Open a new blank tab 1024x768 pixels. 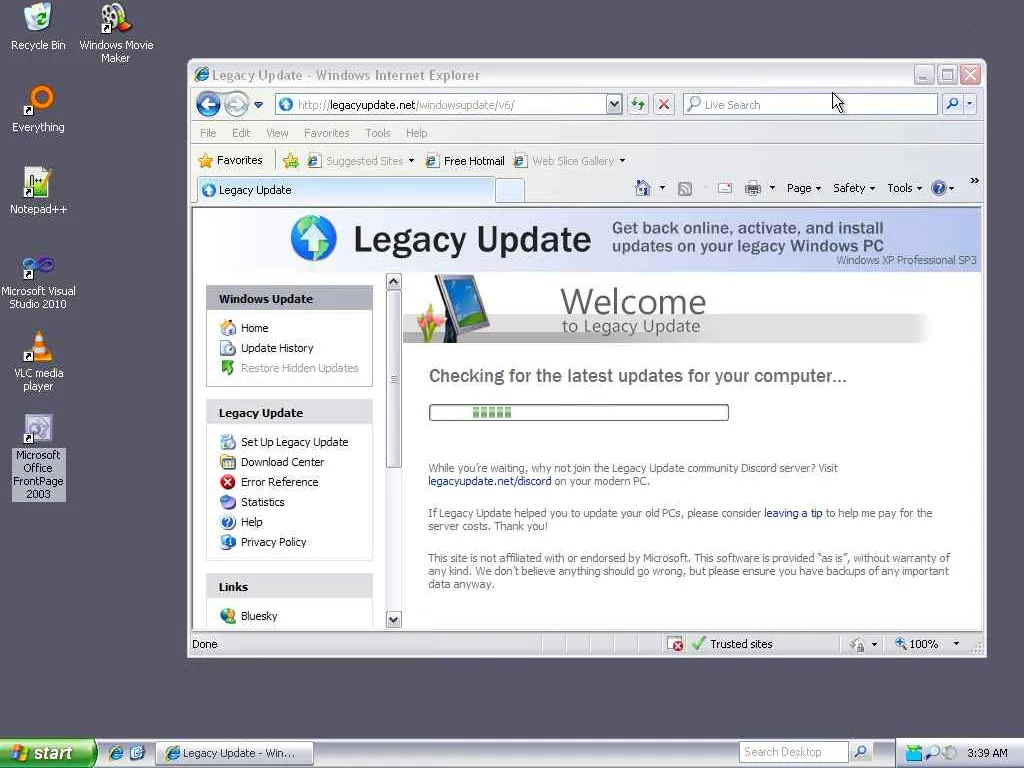pyautogui.click(x=509, y=191)
